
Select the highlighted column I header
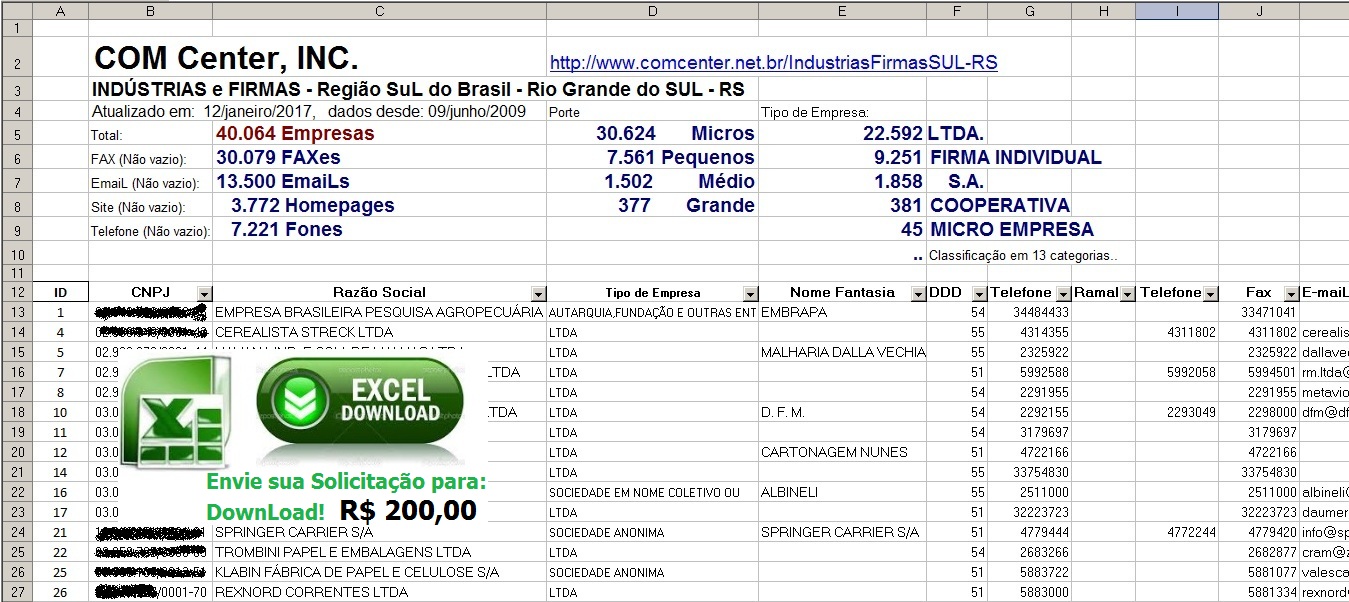pyautogui.click(x=1177, y=11)
